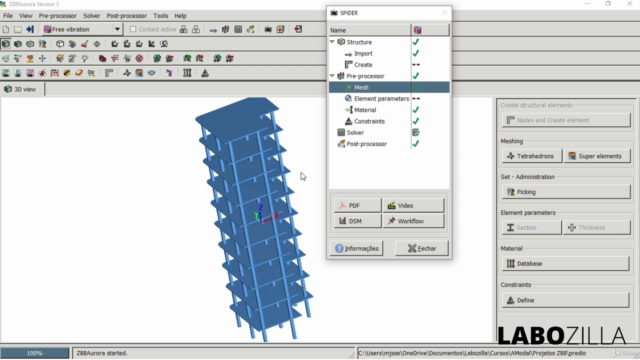Click the blue arrow-to-bar import icon beside folder
Image resolution: width=640 pixels, height=360 pixels.
click(30, 29)
